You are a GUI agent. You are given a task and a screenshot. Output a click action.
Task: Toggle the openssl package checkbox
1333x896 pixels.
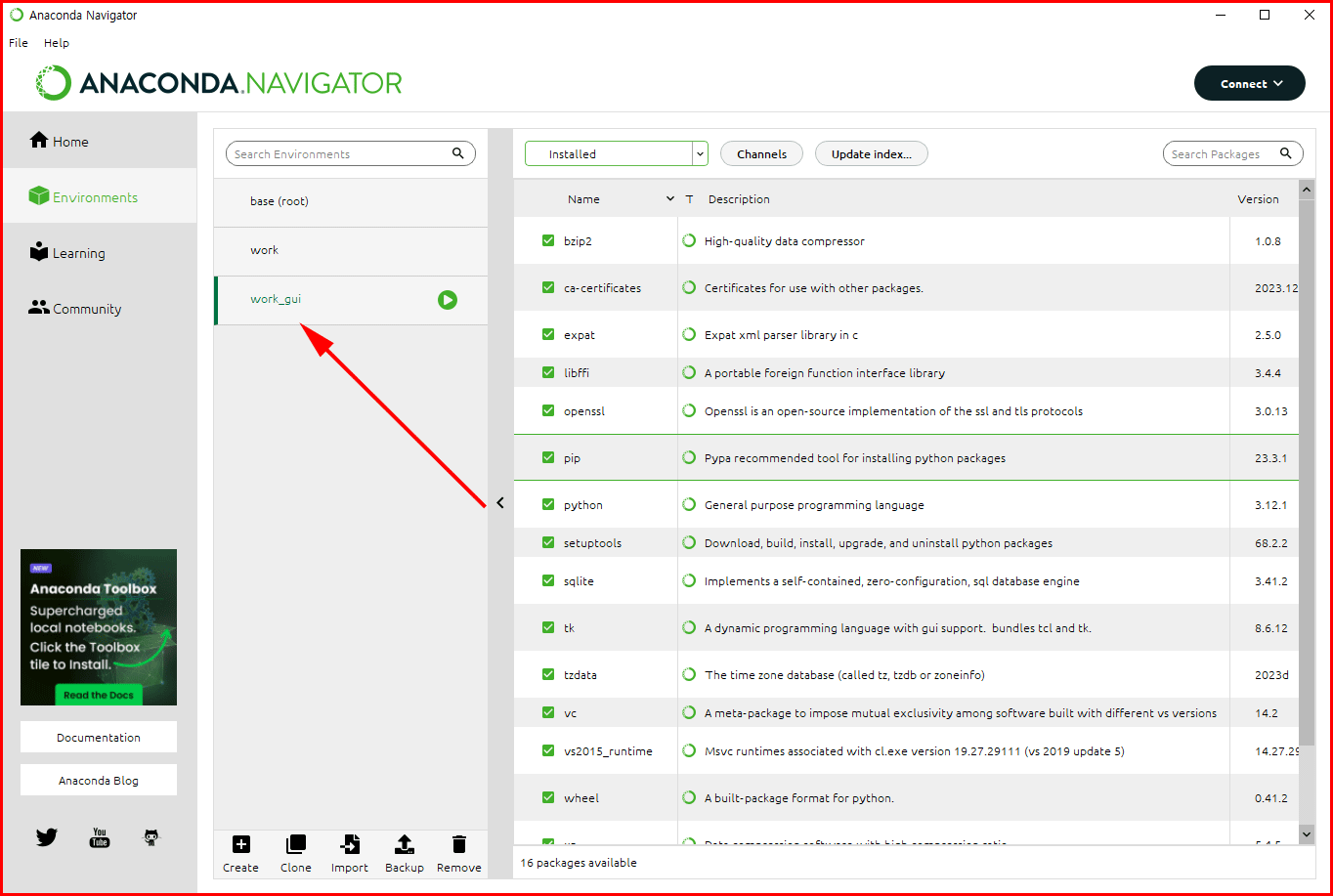point(548,410)
